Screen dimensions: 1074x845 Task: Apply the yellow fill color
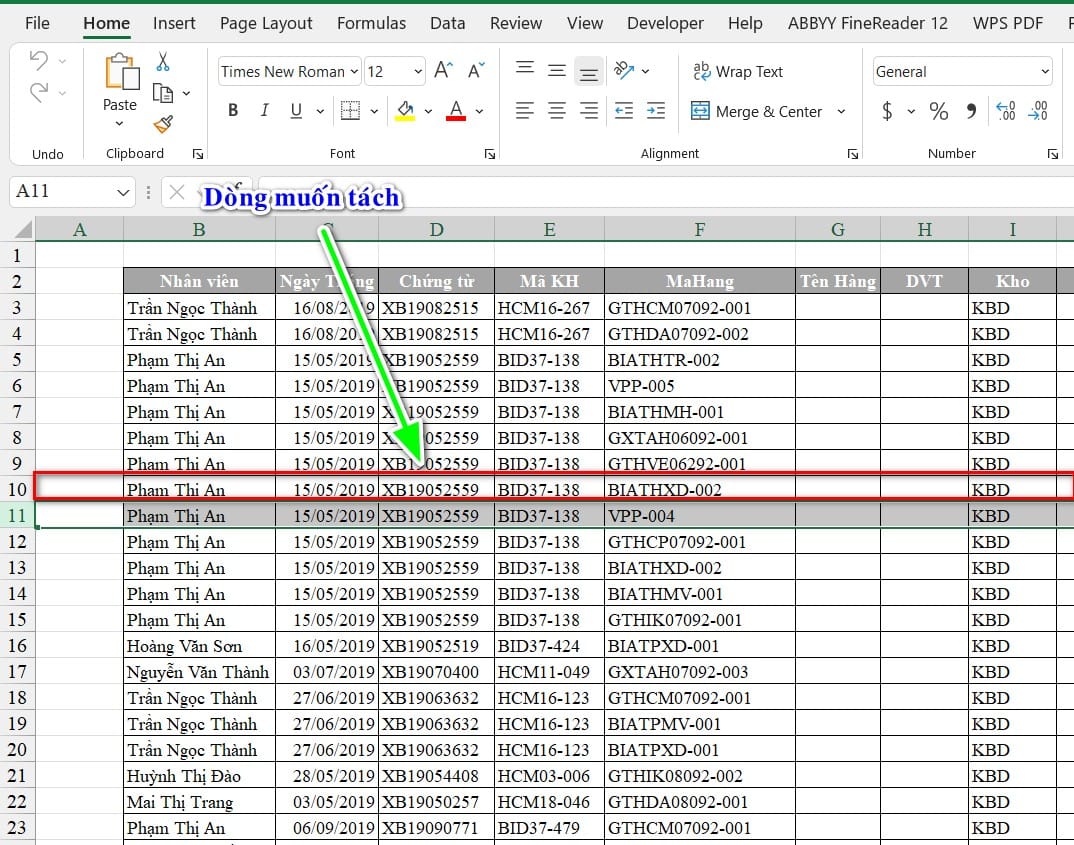(405, 111)
